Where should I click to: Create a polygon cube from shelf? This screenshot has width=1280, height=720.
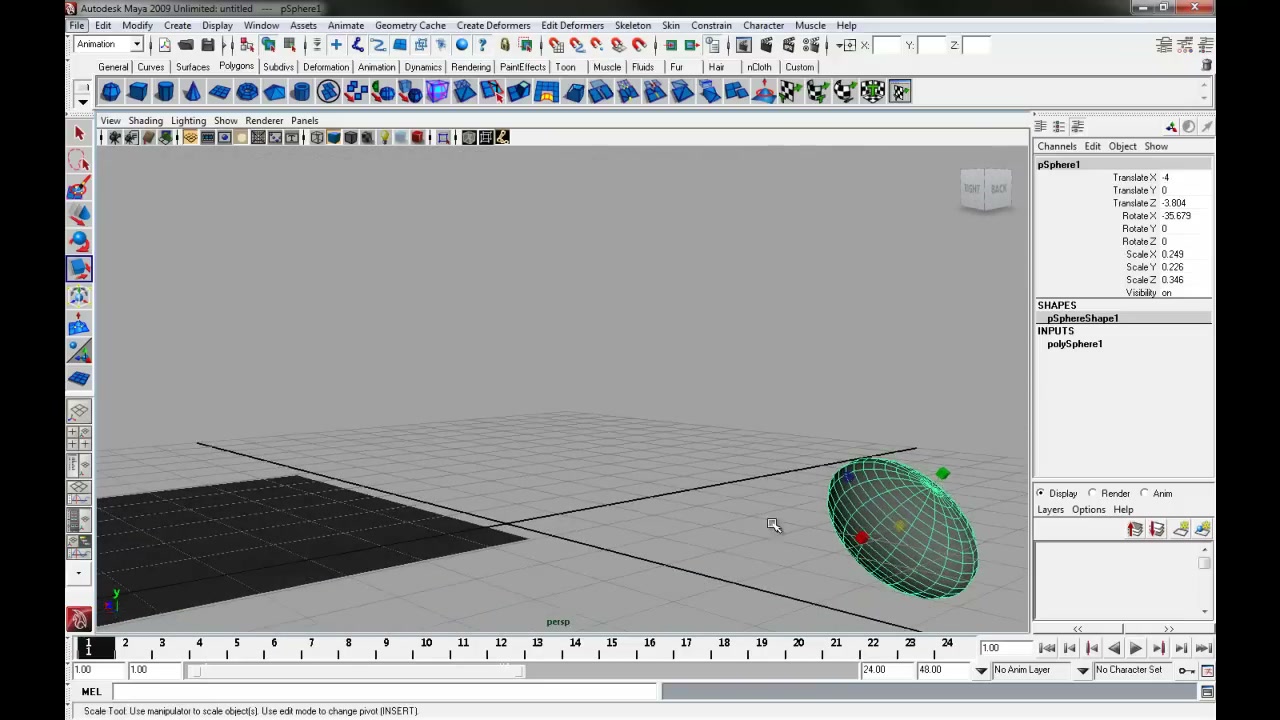138,92
